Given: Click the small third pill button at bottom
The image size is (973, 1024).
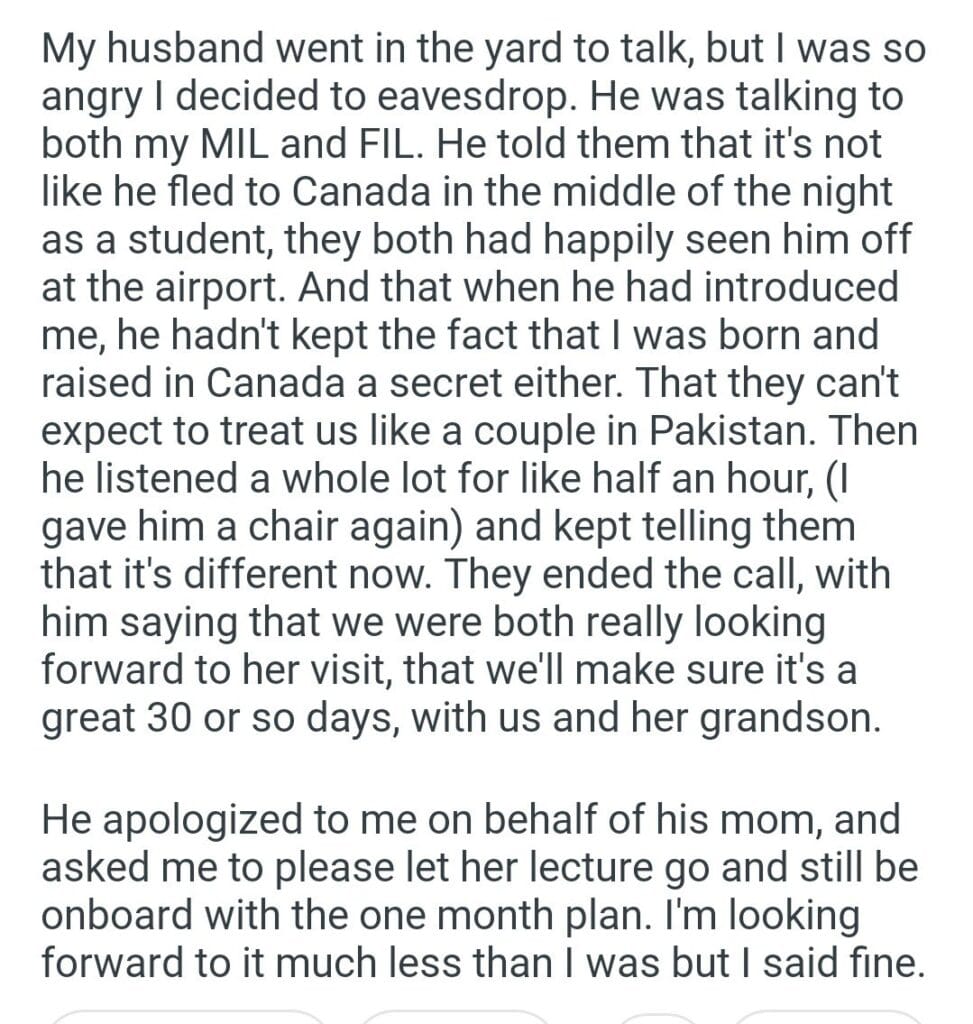Looking at the screenshot, I should pyautogui.click(x=658, y=1017).
